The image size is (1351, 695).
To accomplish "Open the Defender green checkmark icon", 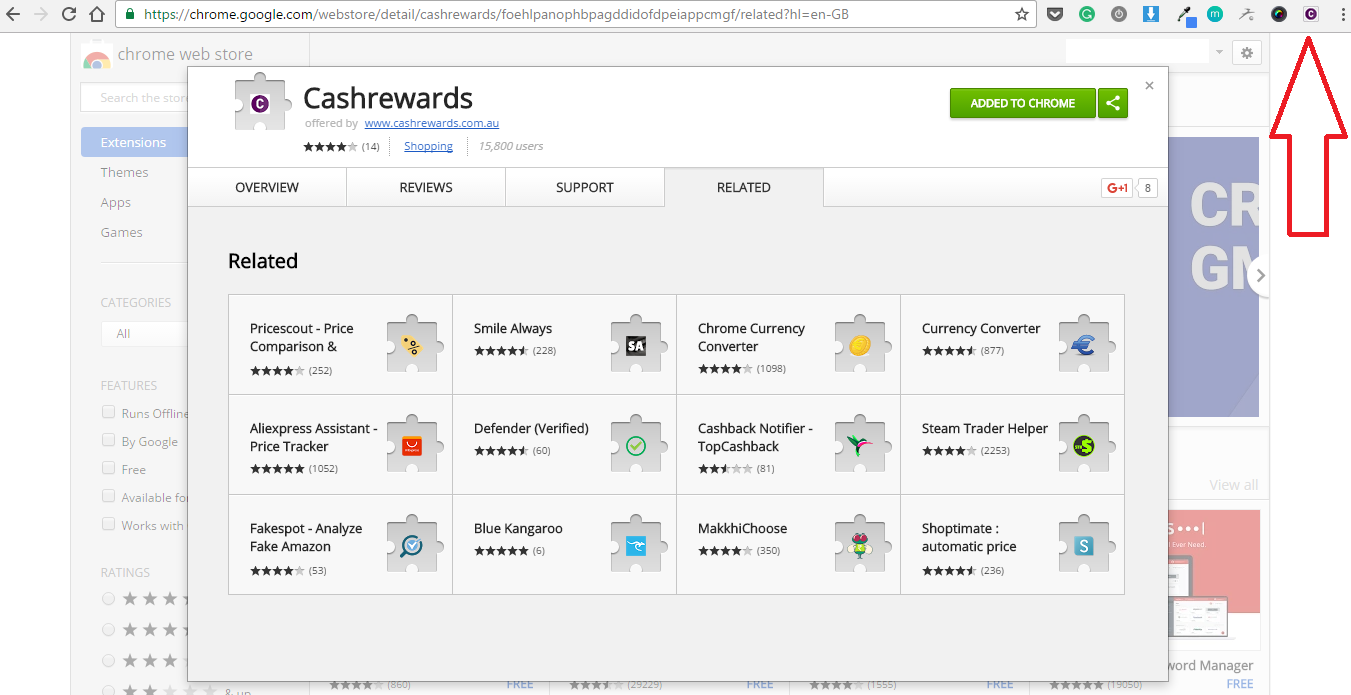I will [635, 446].
